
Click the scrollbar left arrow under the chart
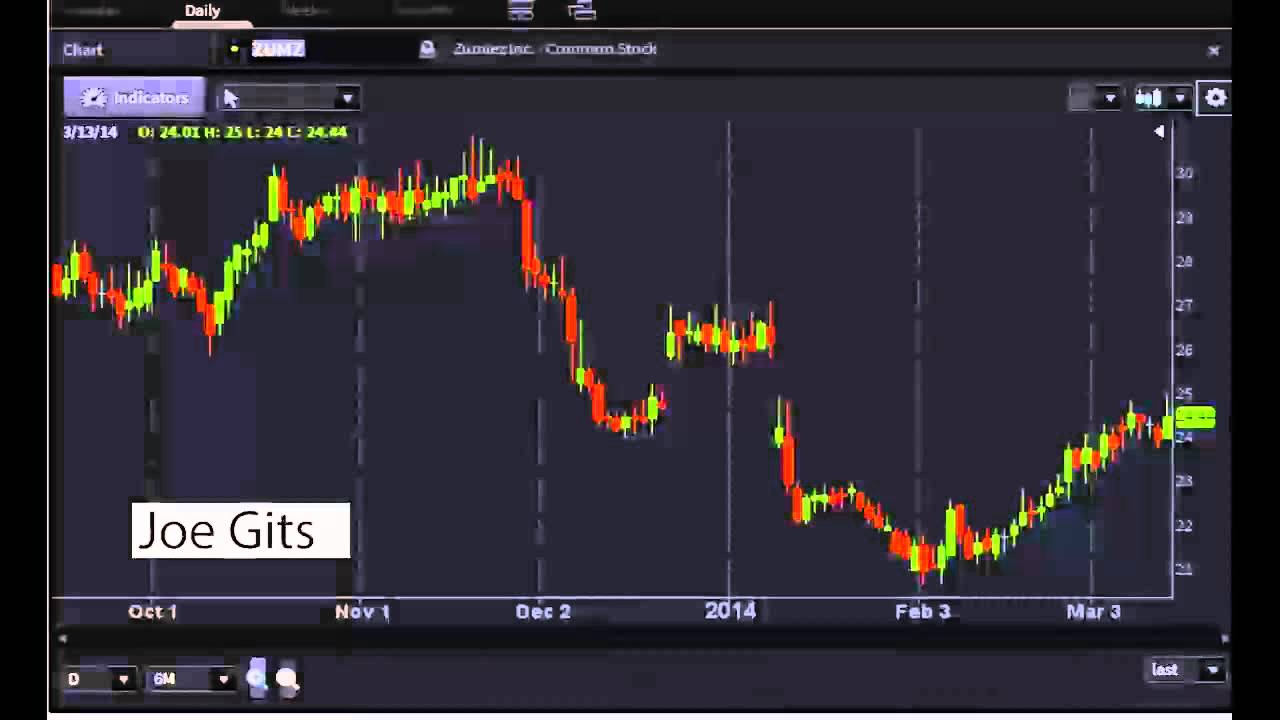tap(62, 638)
